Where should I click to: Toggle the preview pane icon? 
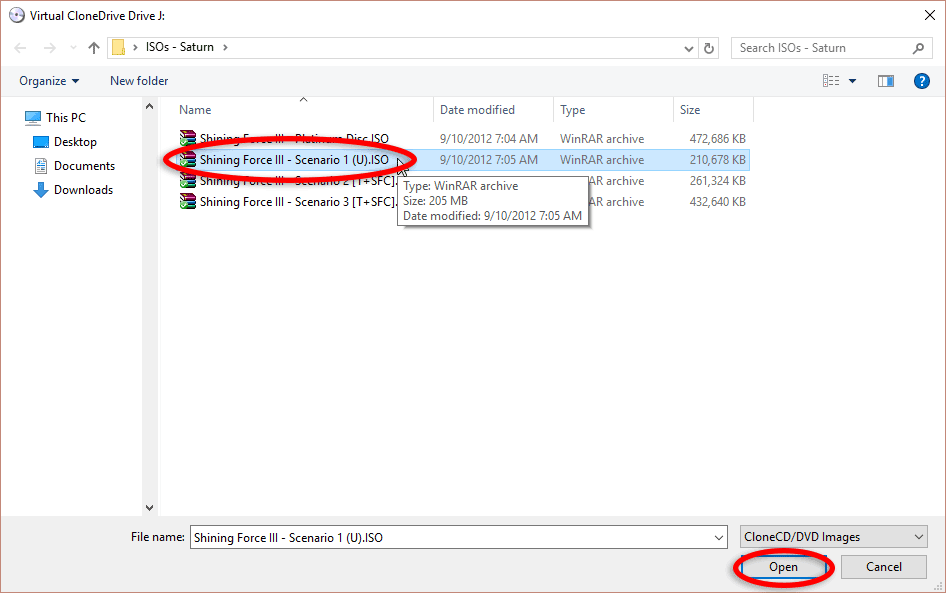pos(885,81)
